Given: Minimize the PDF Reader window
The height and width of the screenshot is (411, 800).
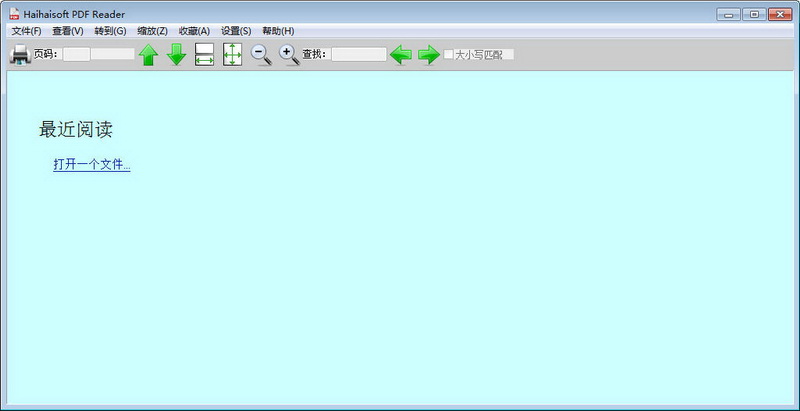Looking at the screenshot, I should click(x=728, y=14).
